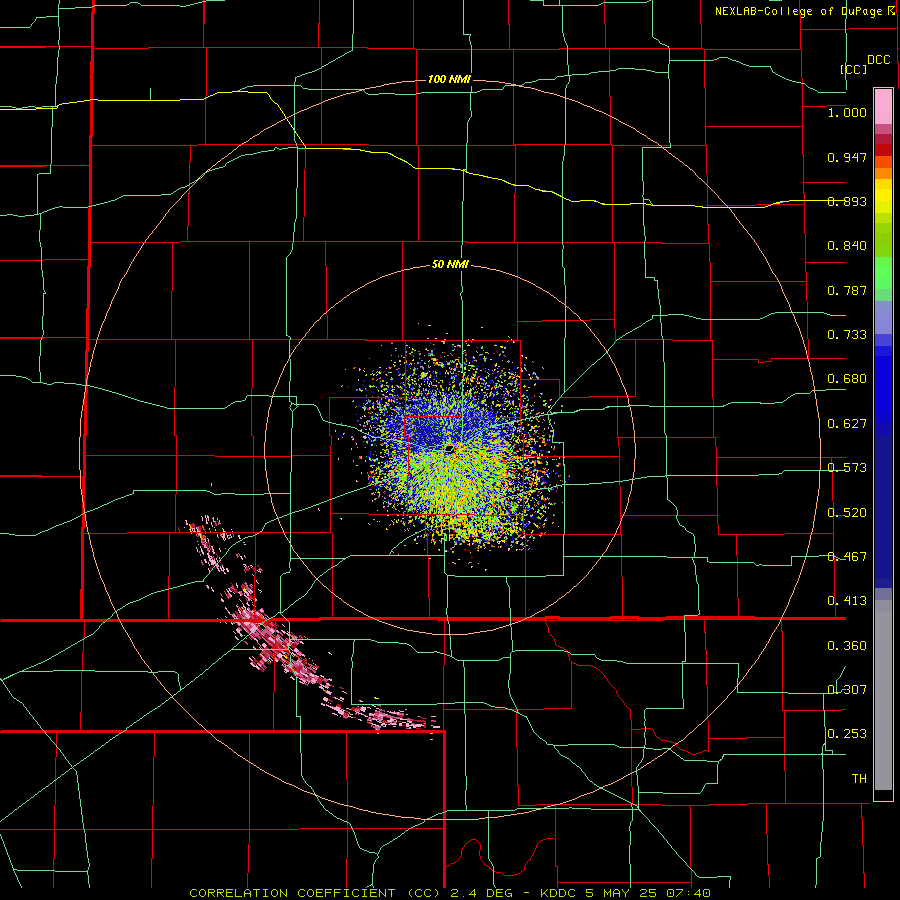Image resolution: width=900 pixels, height=900 pixels.
Task: Click the DCC label above the color scale
Action: pyautogui.click(x=879, y=60)
